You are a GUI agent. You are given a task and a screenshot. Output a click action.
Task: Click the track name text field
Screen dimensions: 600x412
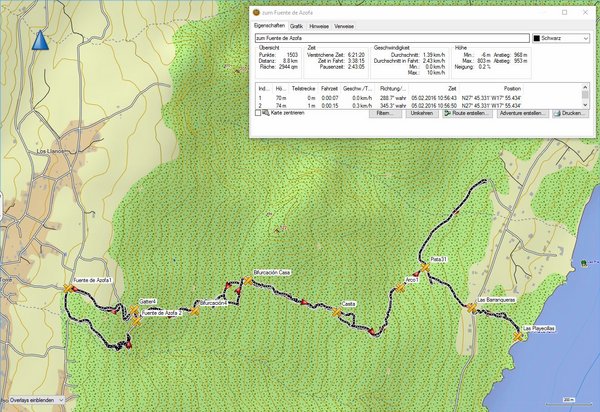pyautogui.click(x=391, y=37)
